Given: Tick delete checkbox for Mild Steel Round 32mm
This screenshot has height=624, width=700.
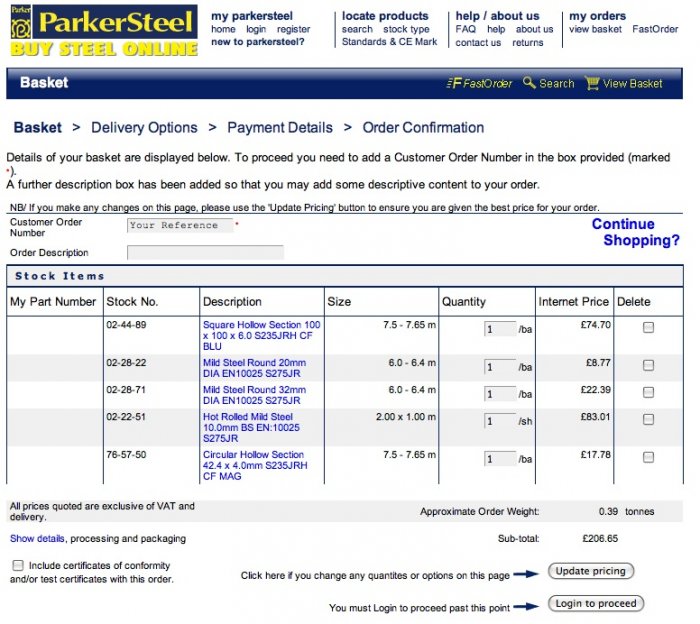Looking at the screenshot, I should tap(648, 392).
